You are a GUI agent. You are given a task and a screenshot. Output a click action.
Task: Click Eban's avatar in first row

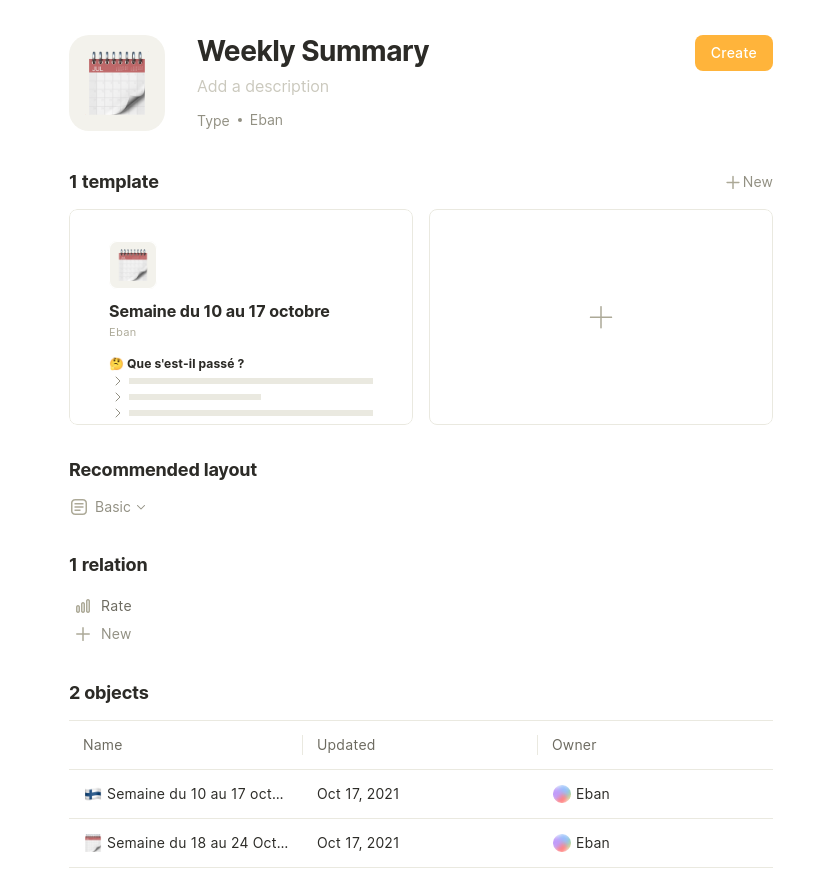click(x=562, y=794)
